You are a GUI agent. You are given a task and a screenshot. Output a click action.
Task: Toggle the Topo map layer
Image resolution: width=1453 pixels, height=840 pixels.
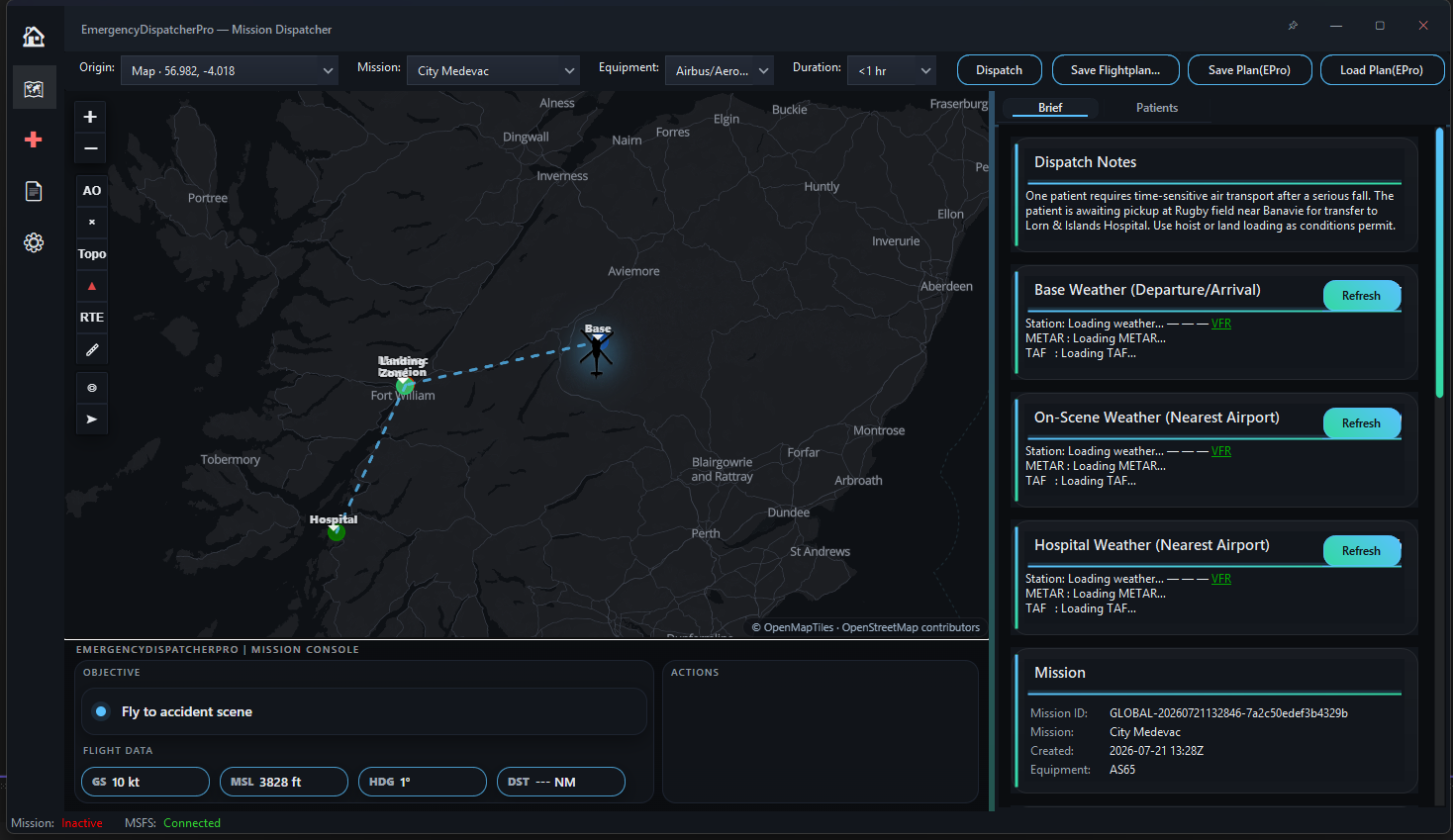(92, 254)
